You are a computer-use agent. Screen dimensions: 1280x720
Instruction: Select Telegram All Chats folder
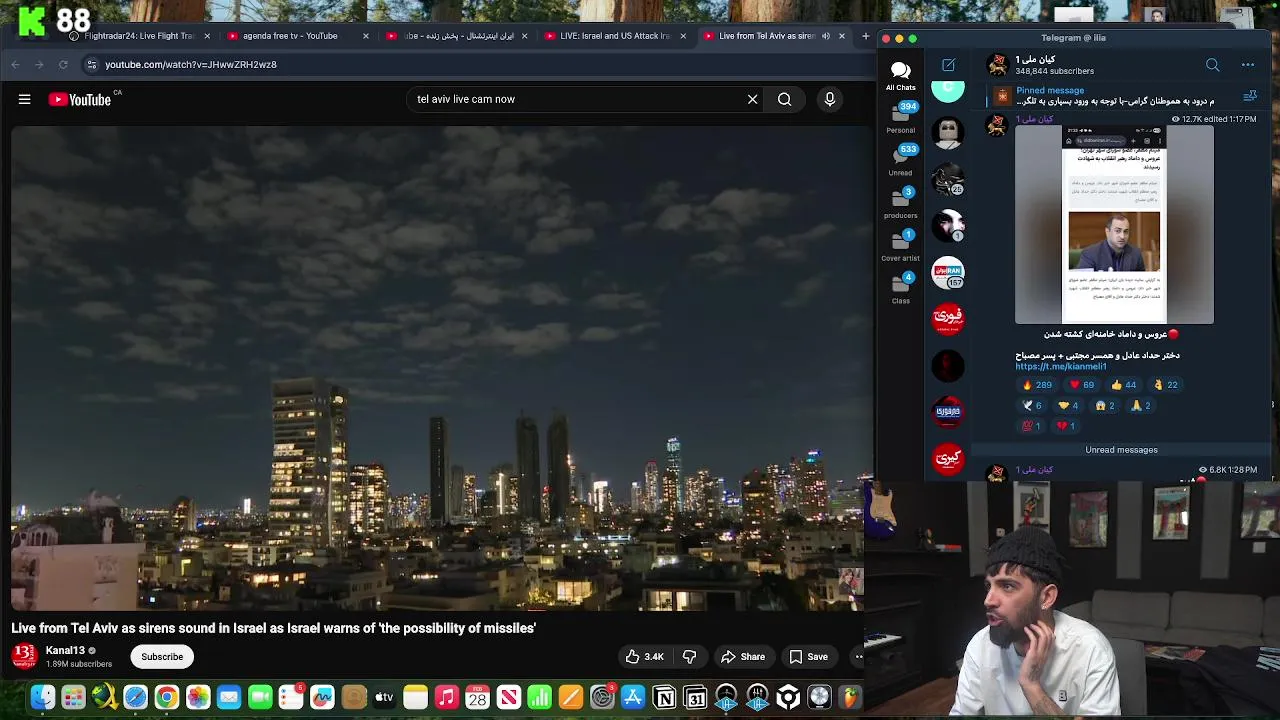pyautogui.click(x=900, y=75)
